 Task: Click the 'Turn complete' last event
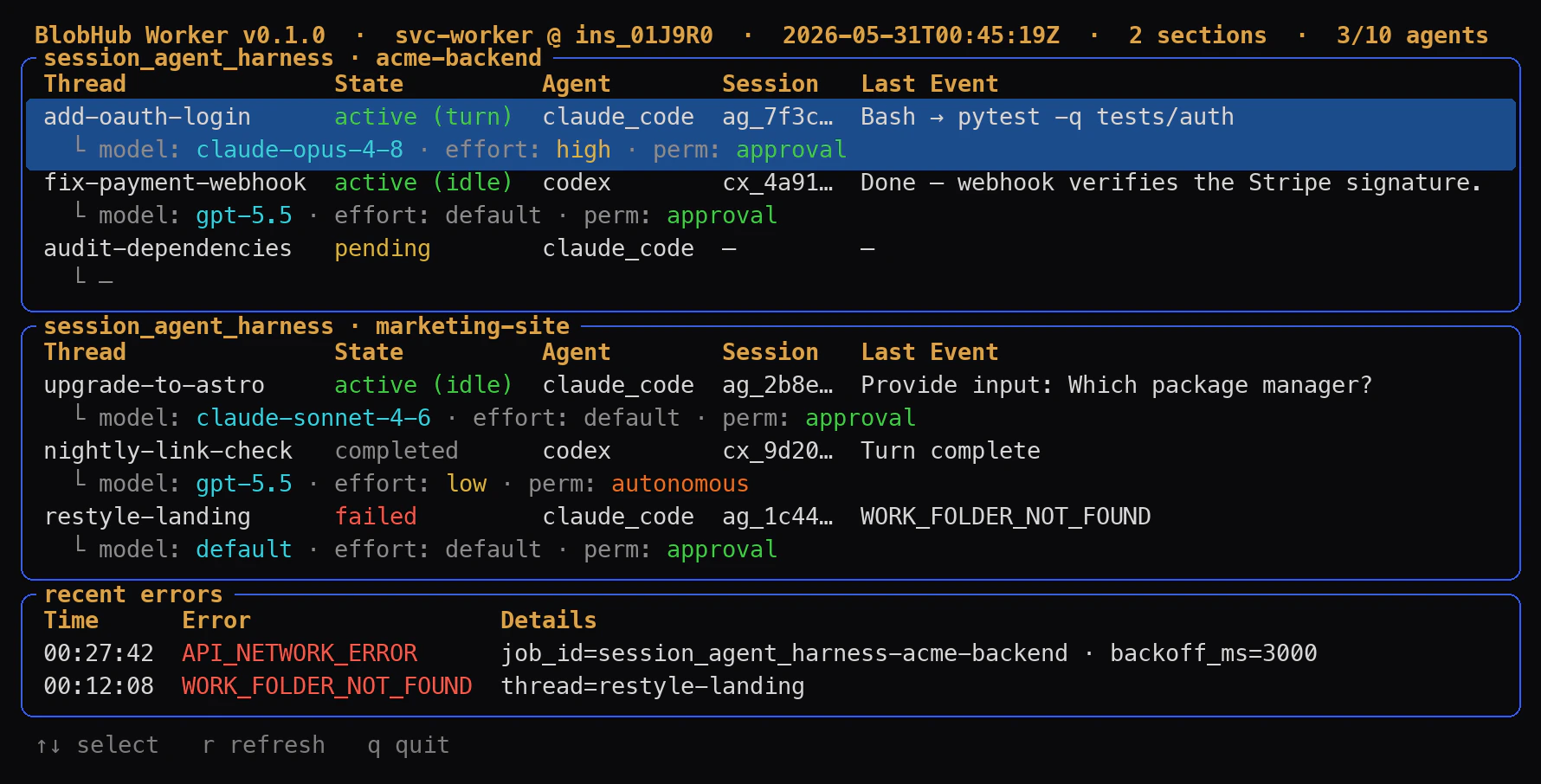pos(951,451)
